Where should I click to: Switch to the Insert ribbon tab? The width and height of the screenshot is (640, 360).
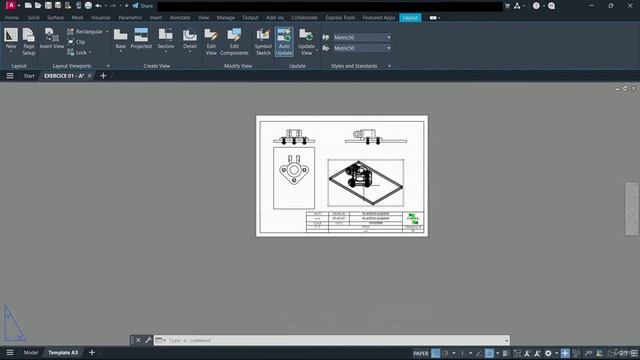pyautogui.click(x=156, y=18)
